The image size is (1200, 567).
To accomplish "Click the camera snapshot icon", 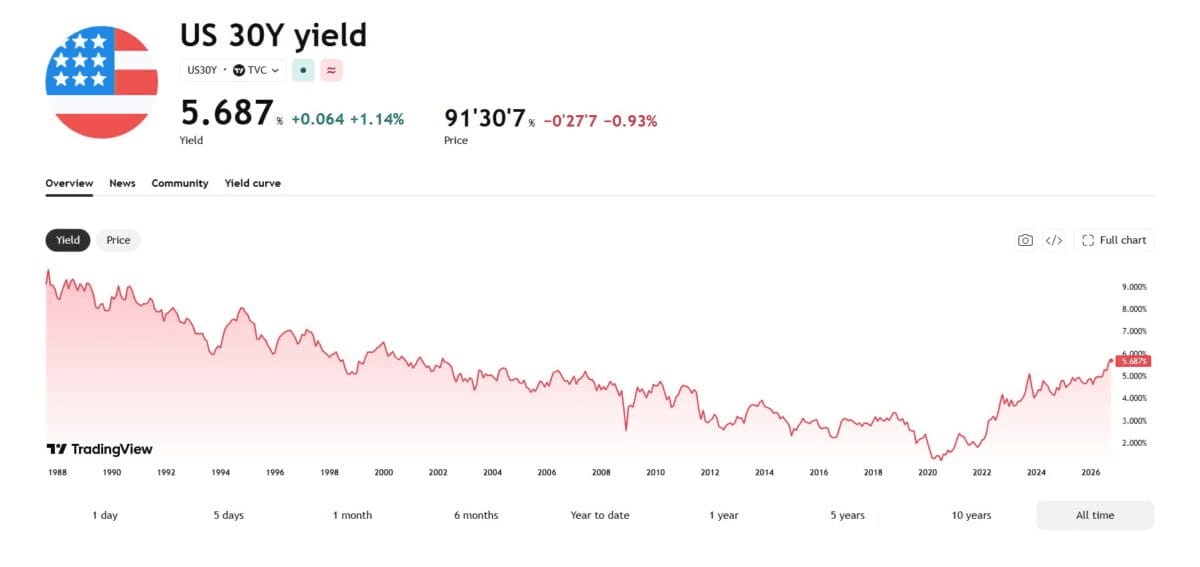I will point(1025,240).
